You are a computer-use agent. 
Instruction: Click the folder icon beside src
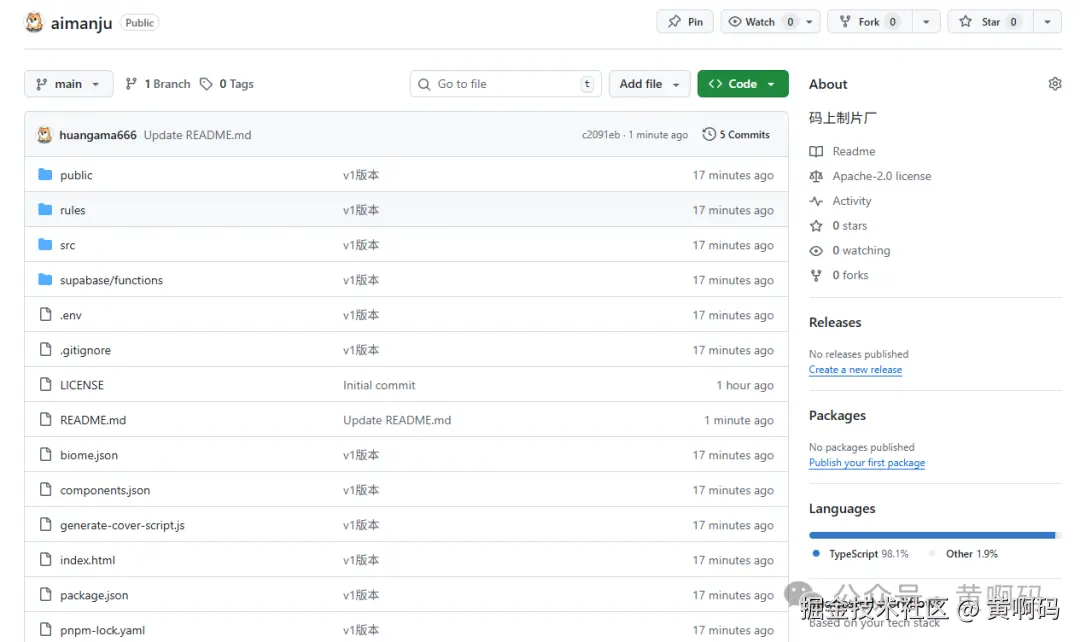45,245
